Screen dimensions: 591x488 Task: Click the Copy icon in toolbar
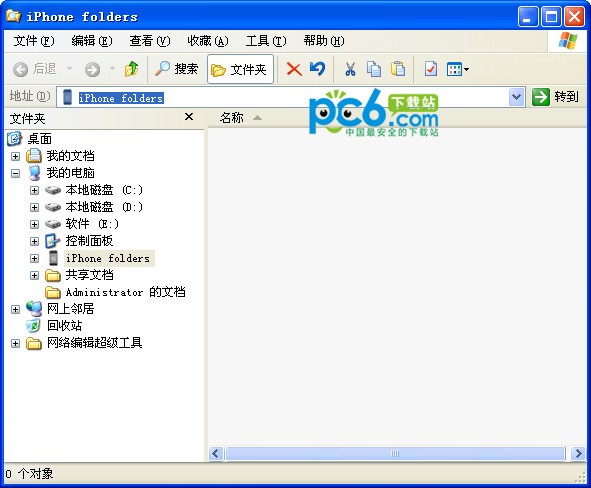(x=374, y=69)
